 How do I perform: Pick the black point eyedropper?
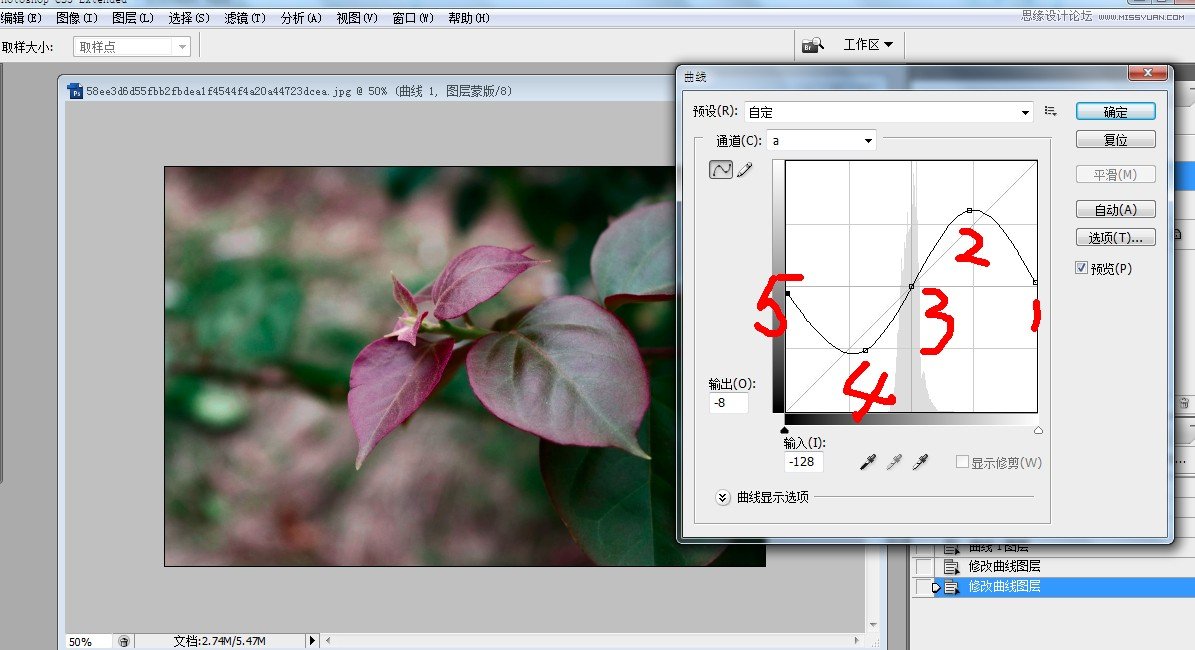click(867, 462)
